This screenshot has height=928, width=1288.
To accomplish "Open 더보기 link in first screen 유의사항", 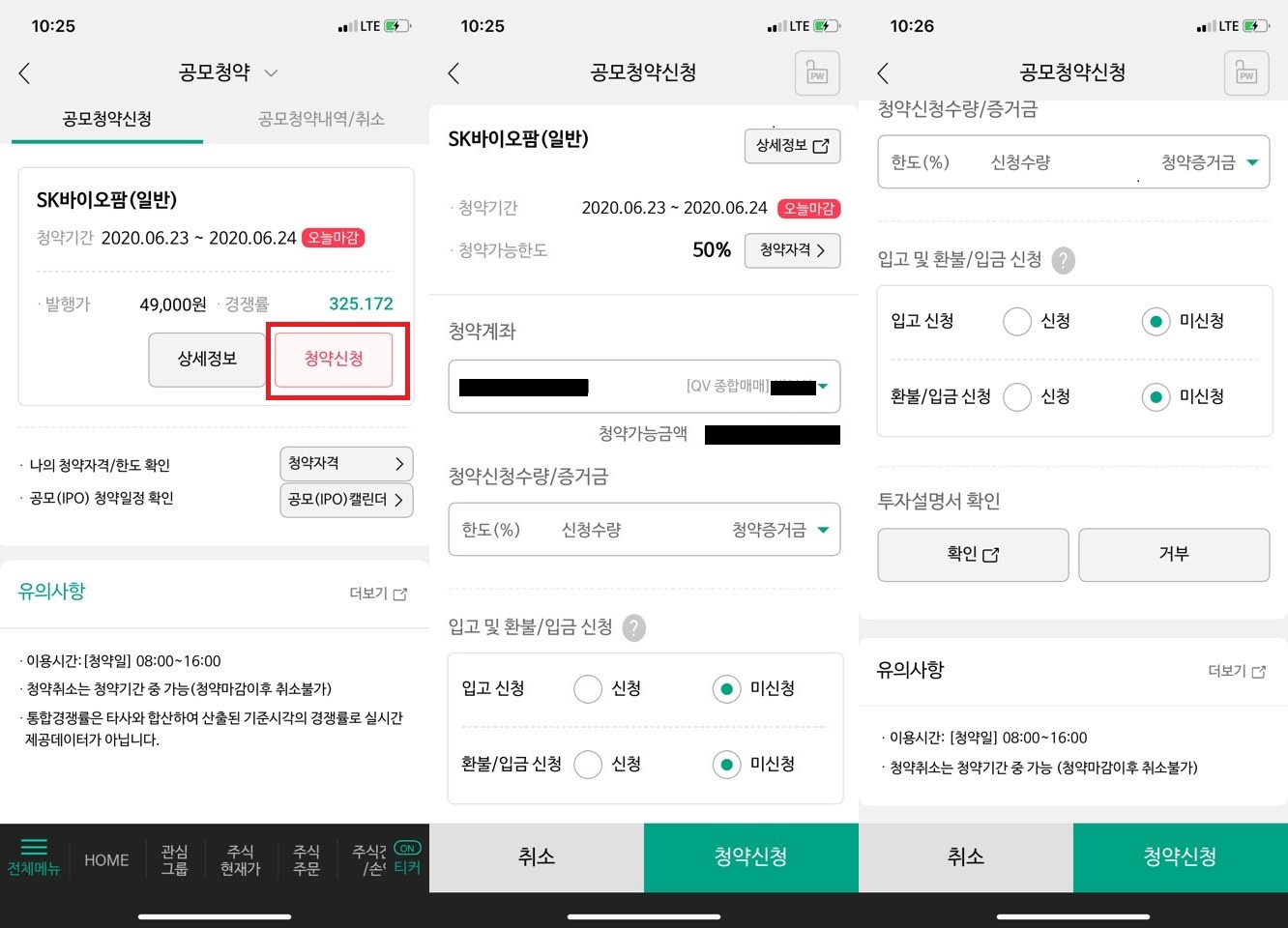I will tap(378, 594).
